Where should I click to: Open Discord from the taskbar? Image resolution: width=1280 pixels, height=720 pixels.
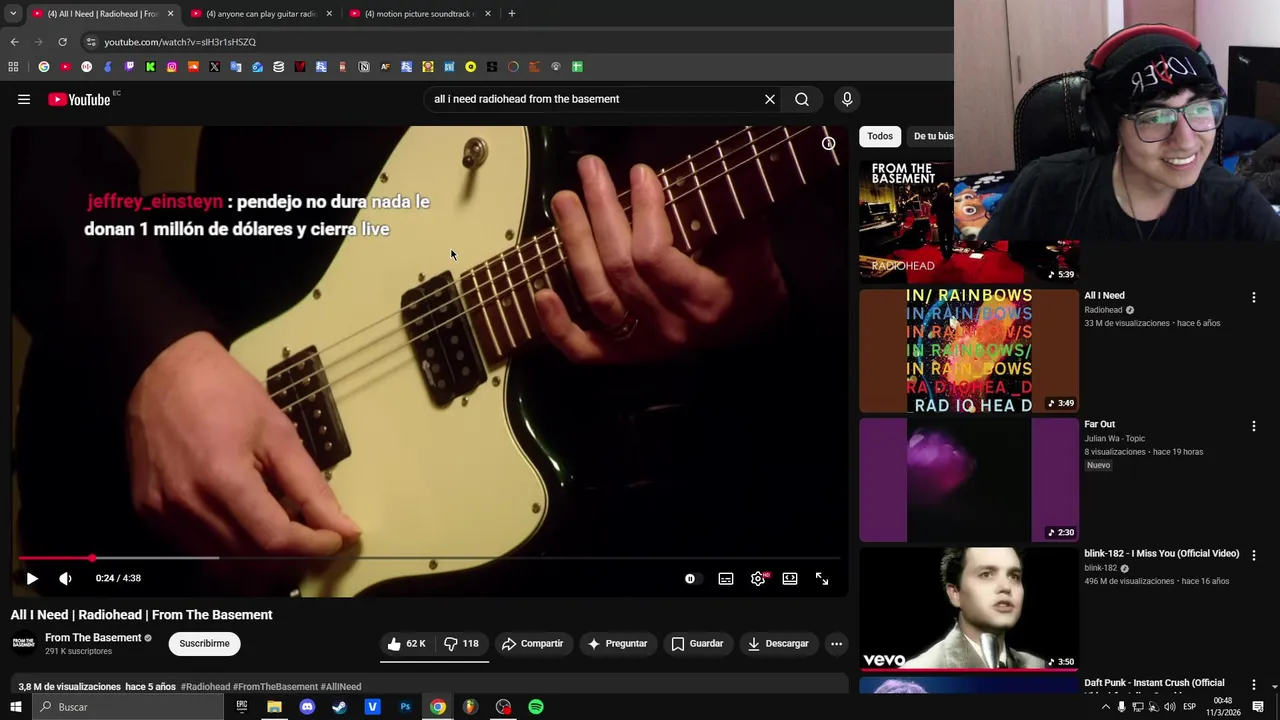pyautogui.click(x=307, y=707)
